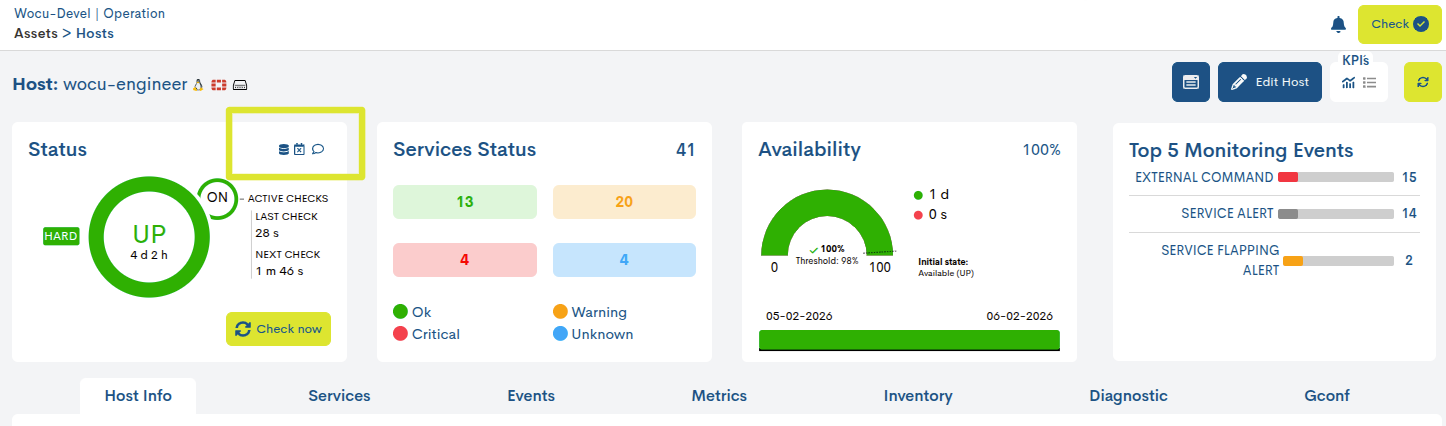Click the refresh icon button at top right
Screen dimensions: 1446x426
pyautogui.click(x=1423, y=82)
